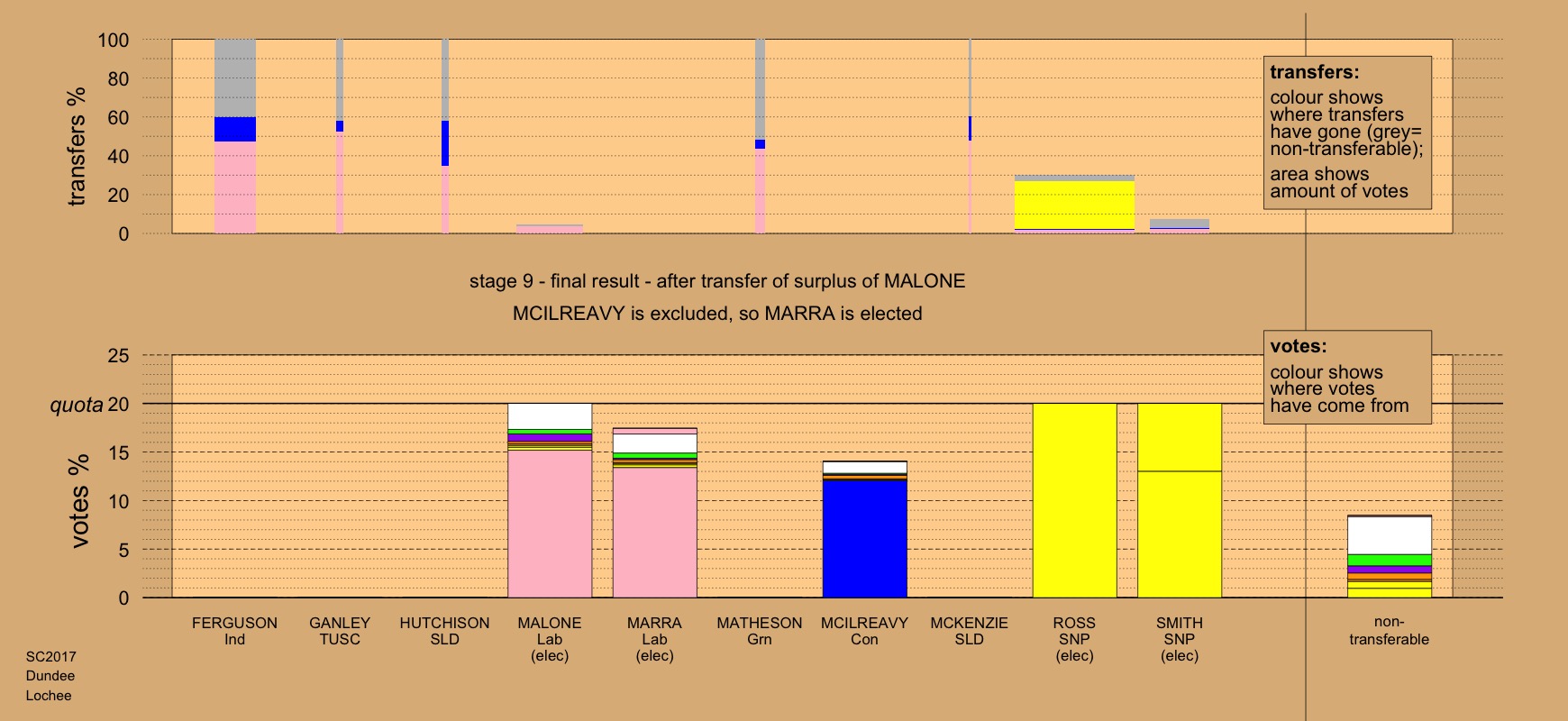Click the yellow ROSS transfers block in top chart

(1074, 205)
